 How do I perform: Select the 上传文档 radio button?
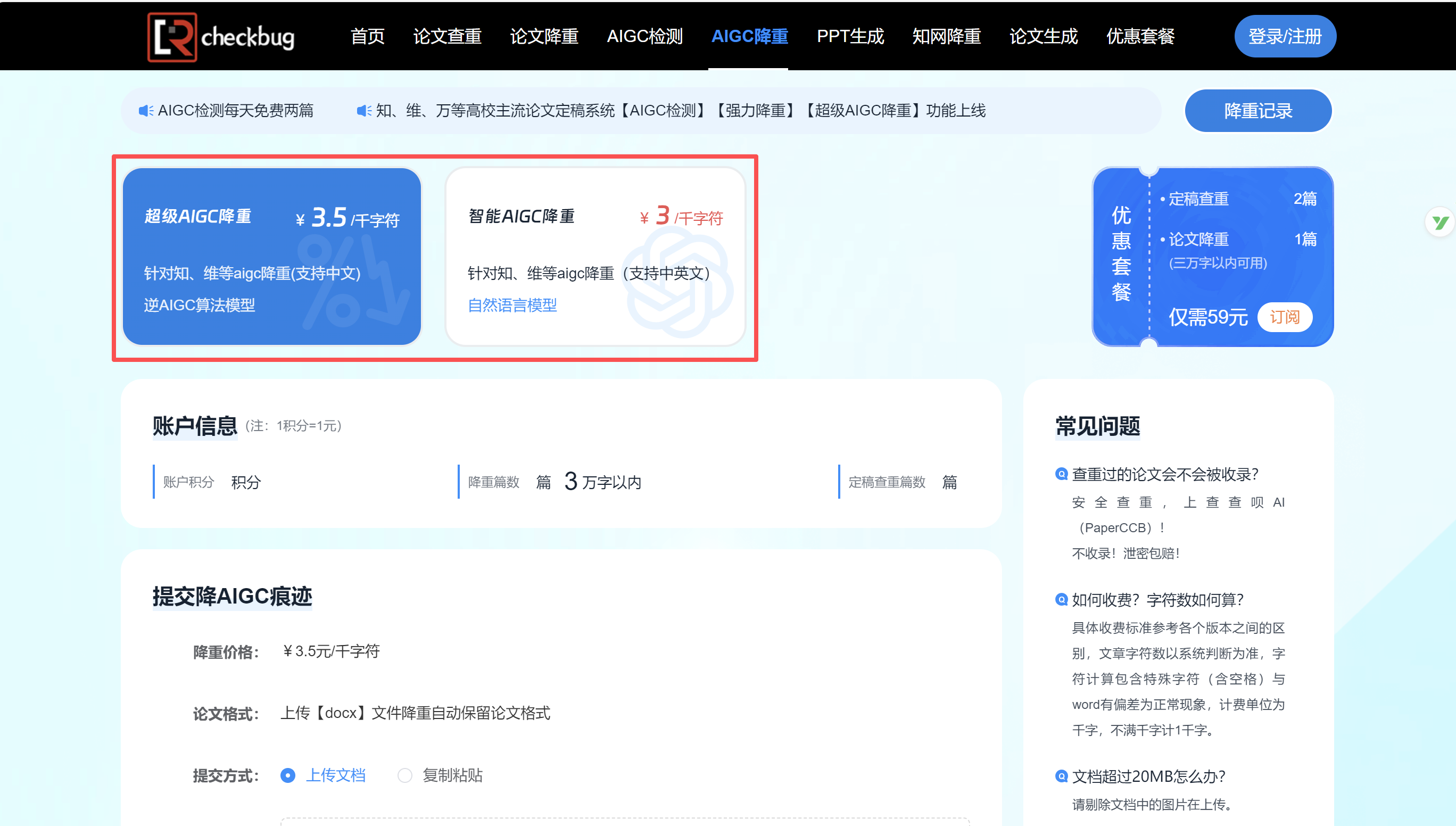tap(288, 775)
